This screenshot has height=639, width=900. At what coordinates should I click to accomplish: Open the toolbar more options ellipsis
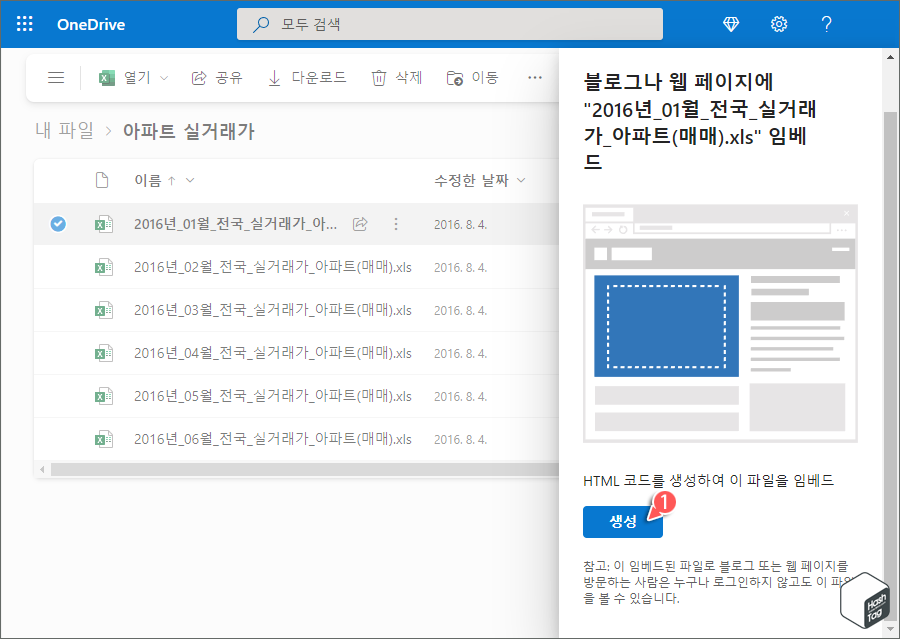pyautogui.click(x=535, y=78)
